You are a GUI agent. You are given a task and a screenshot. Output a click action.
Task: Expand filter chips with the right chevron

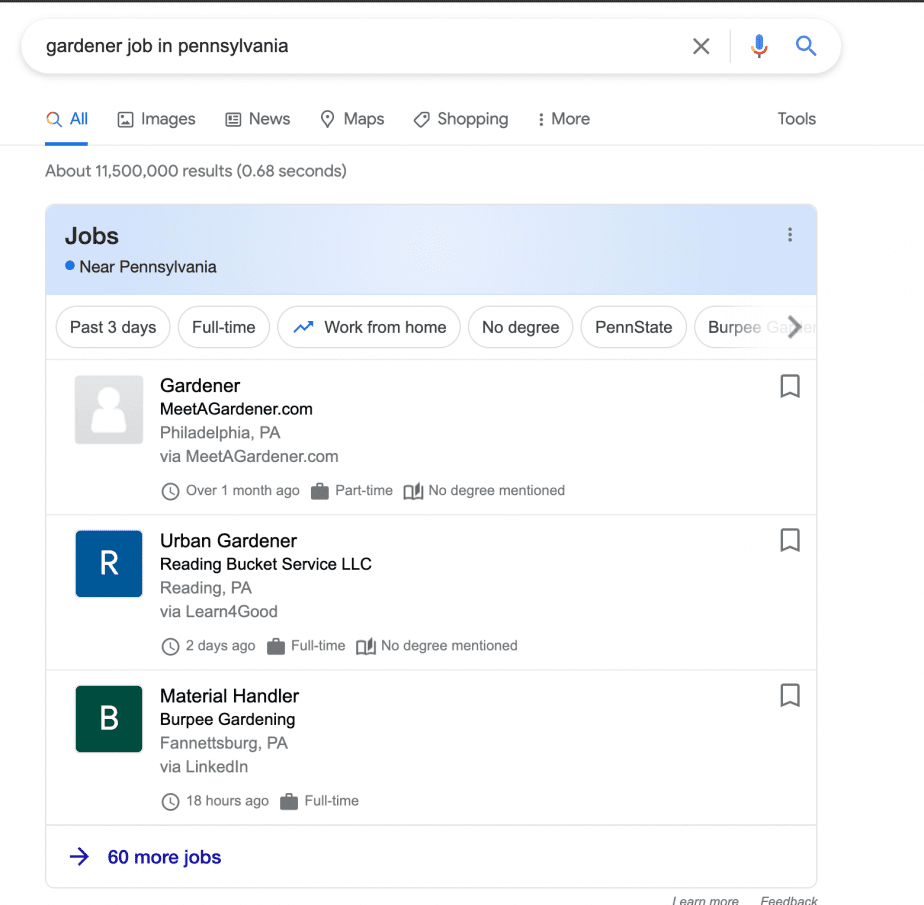pyautogui.click(x=794, y=327)
